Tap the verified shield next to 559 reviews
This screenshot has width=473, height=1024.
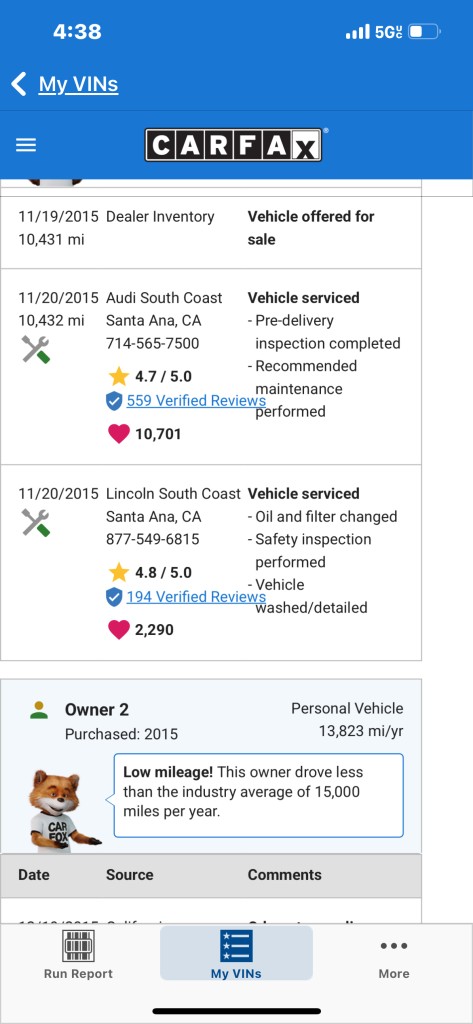click(x=114, y=401)
